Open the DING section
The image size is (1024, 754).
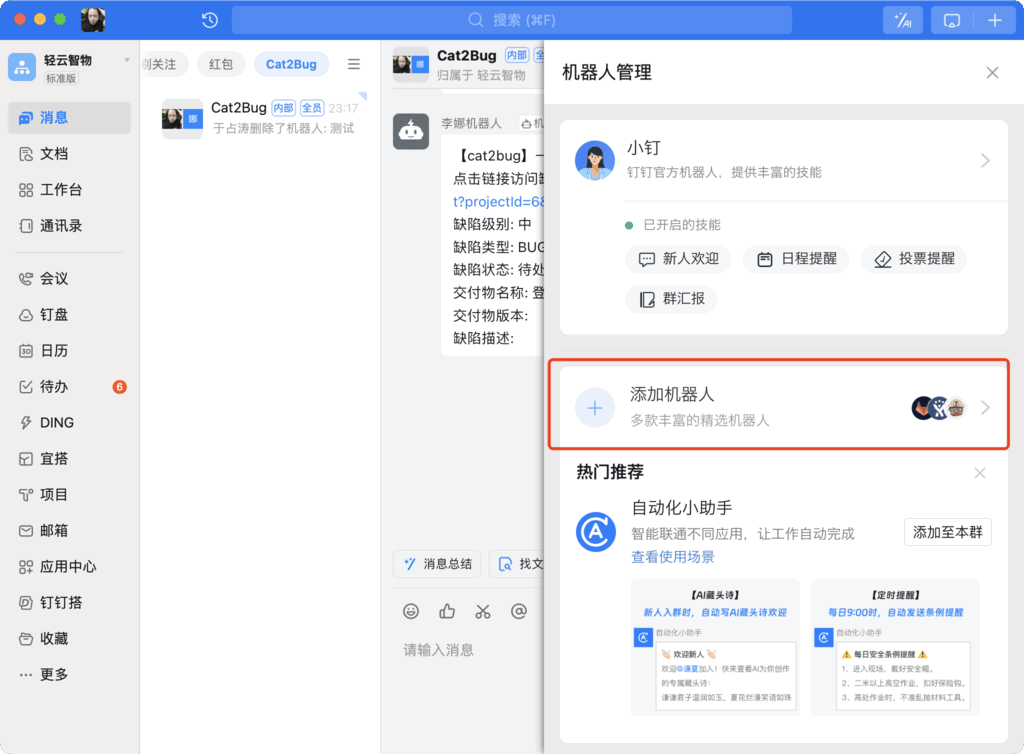(x=69, y=422)
